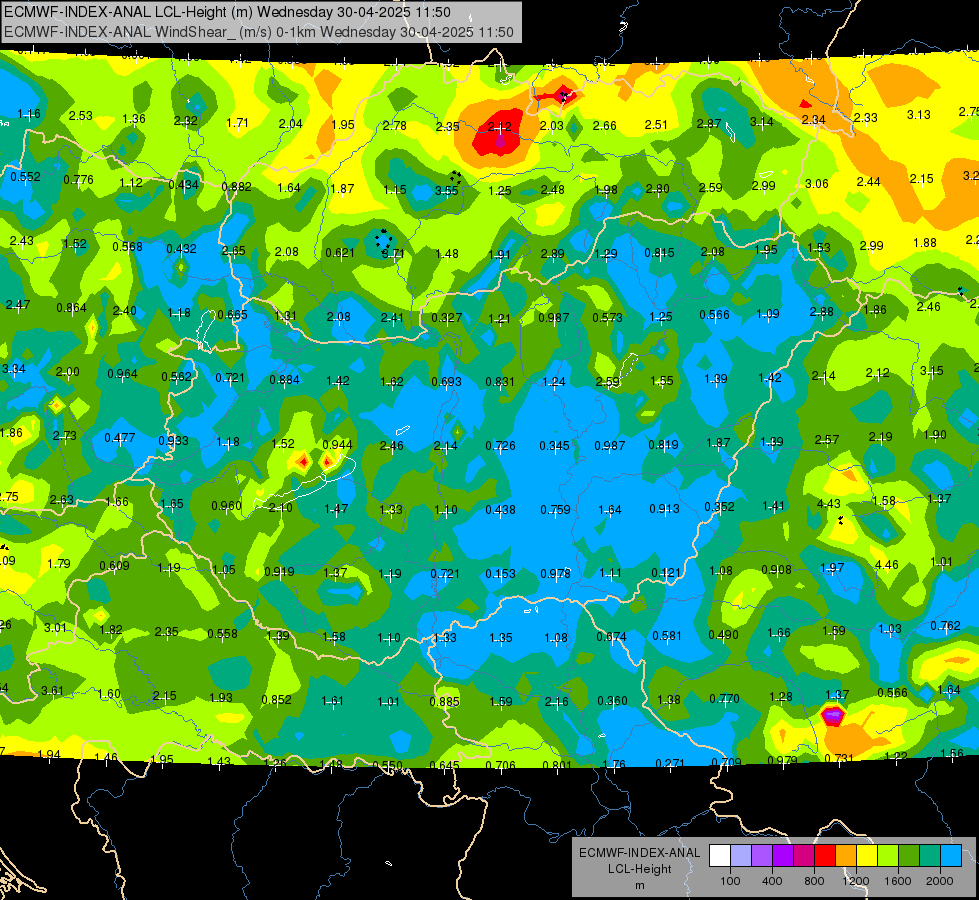Click the wind shear value 0.327
This screenshot has height=900, width=979.
(446, 318)
